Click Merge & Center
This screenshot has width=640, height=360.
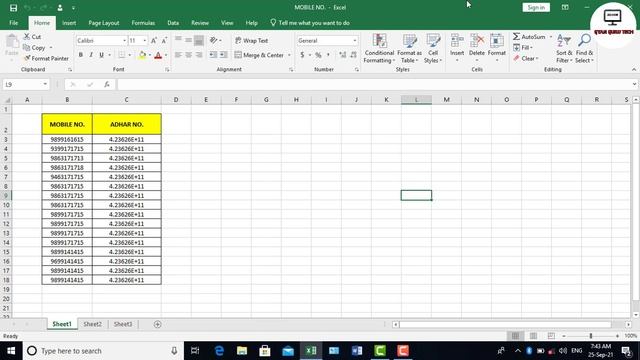click(x=259, y=55)
